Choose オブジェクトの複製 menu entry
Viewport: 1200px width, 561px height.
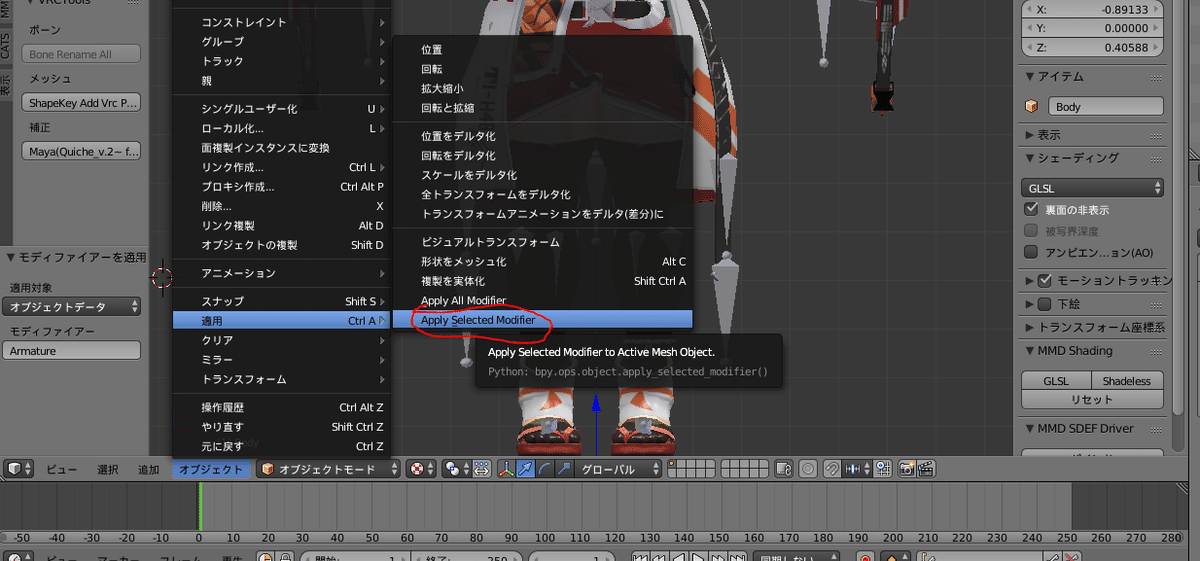(x=281, y=245)
